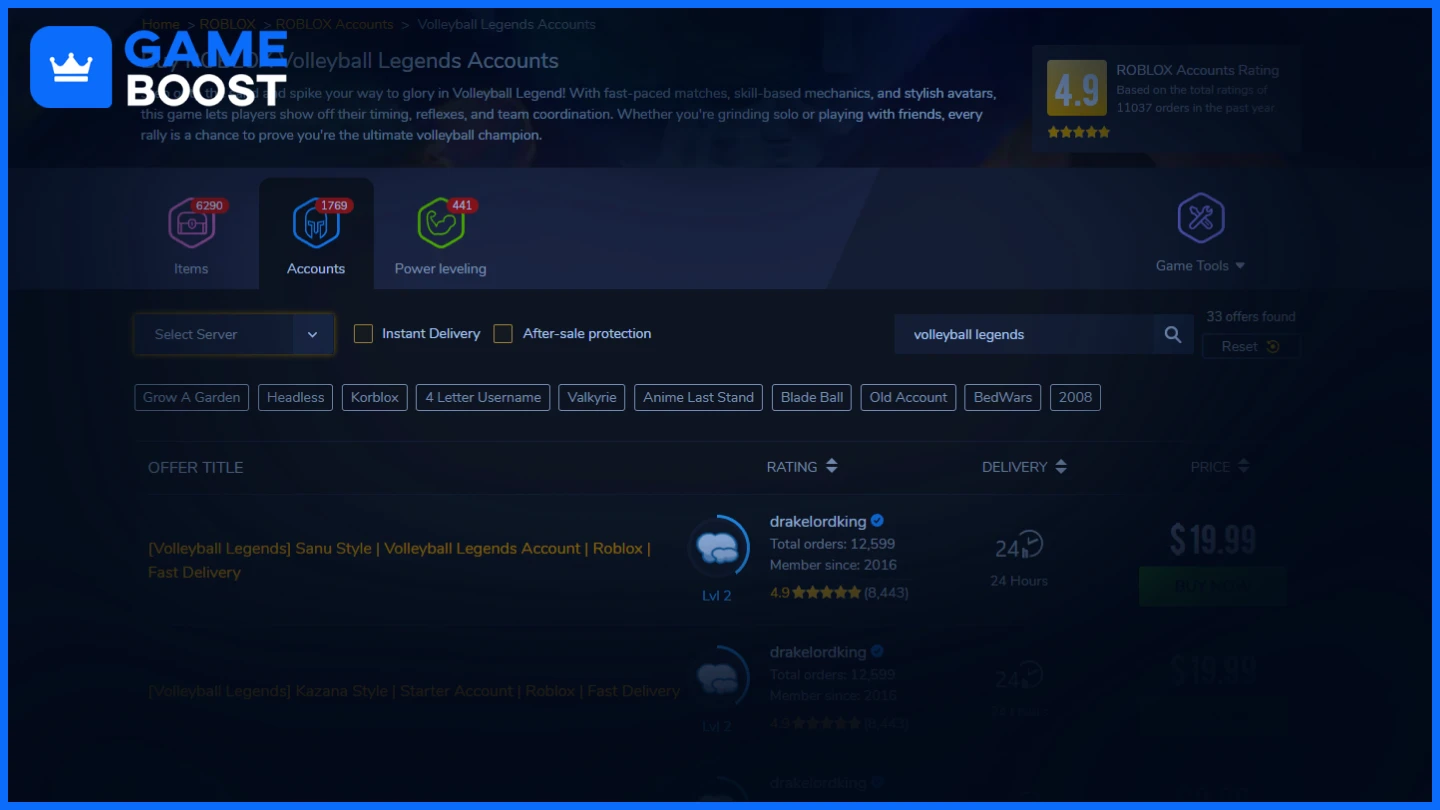Reset the search filters

[1250, 346]
